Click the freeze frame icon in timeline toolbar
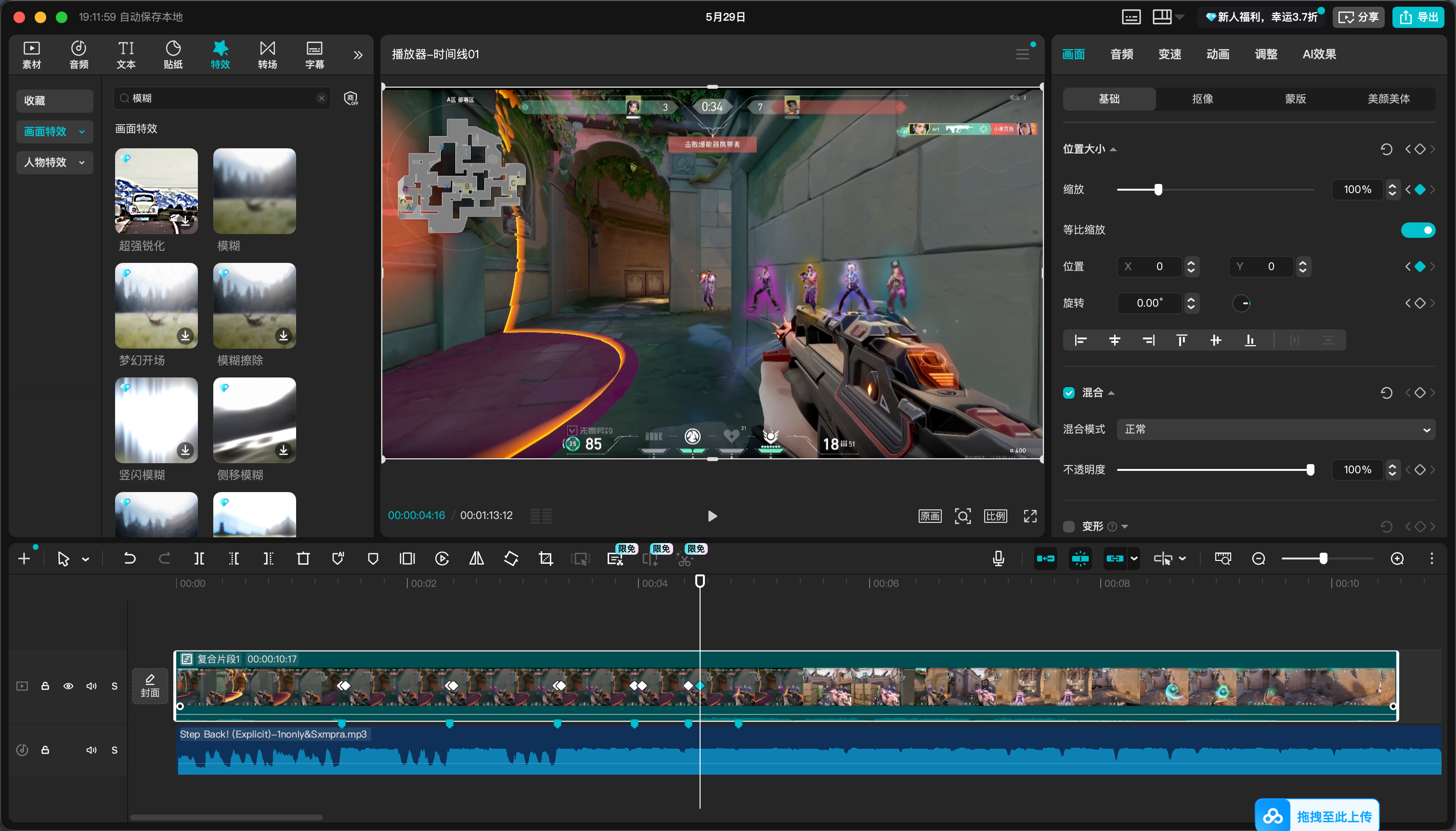Screen dimensions: 1456x831 point(407,559)
